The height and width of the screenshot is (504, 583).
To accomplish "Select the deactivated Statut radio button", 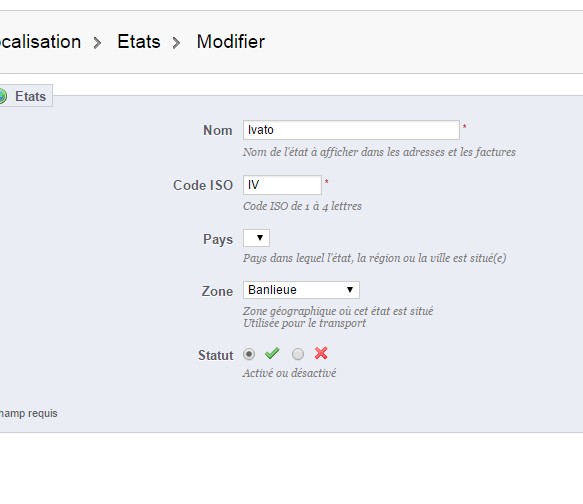I will [x=297, y=354].
